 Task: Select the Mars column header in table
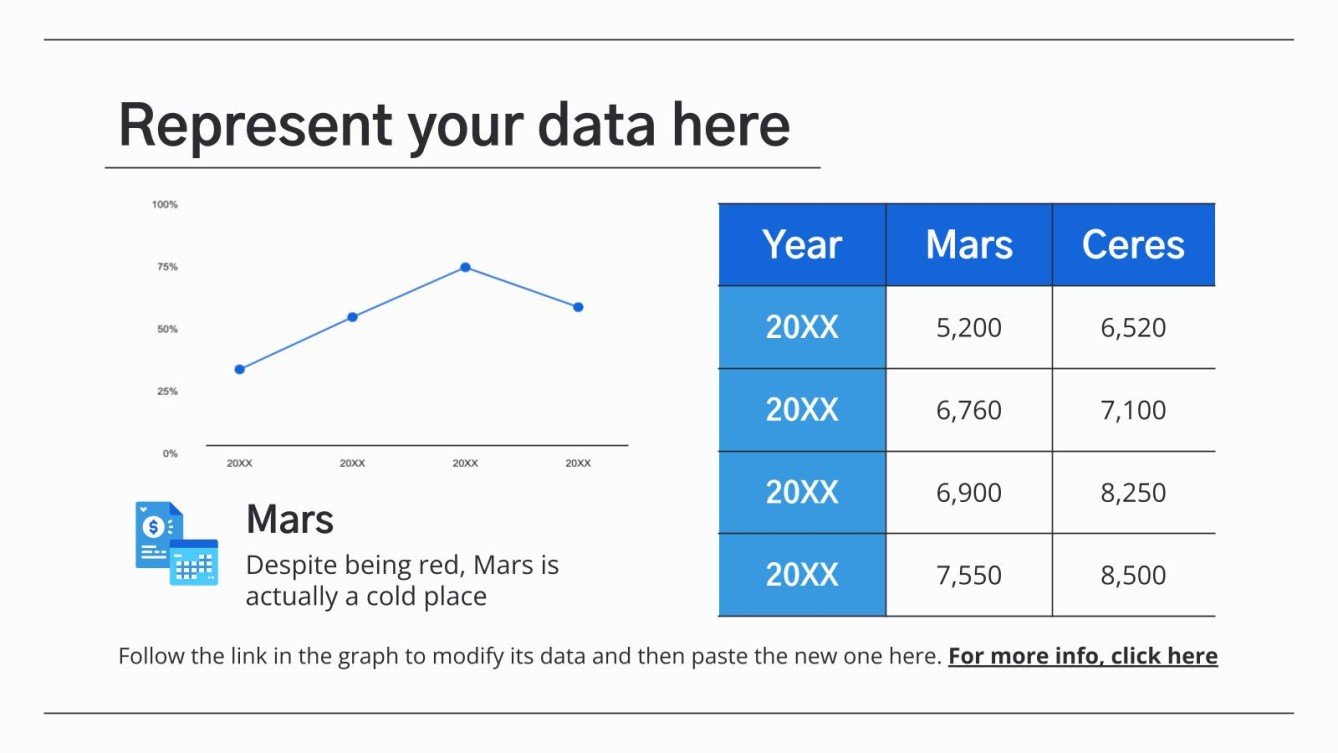969,245
